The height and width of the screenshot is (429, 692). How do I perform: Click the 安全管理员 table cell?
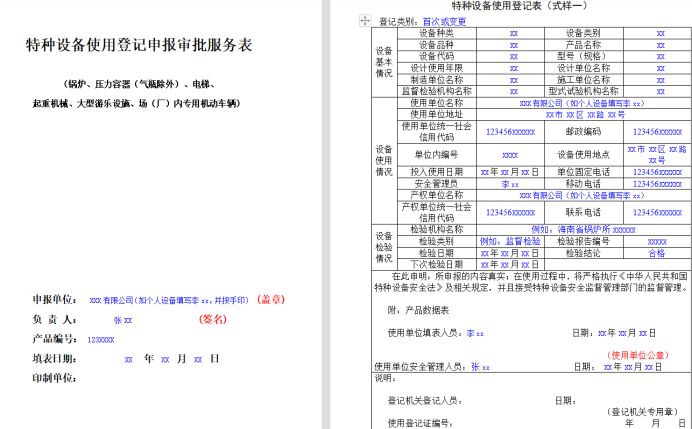[437, 184]
